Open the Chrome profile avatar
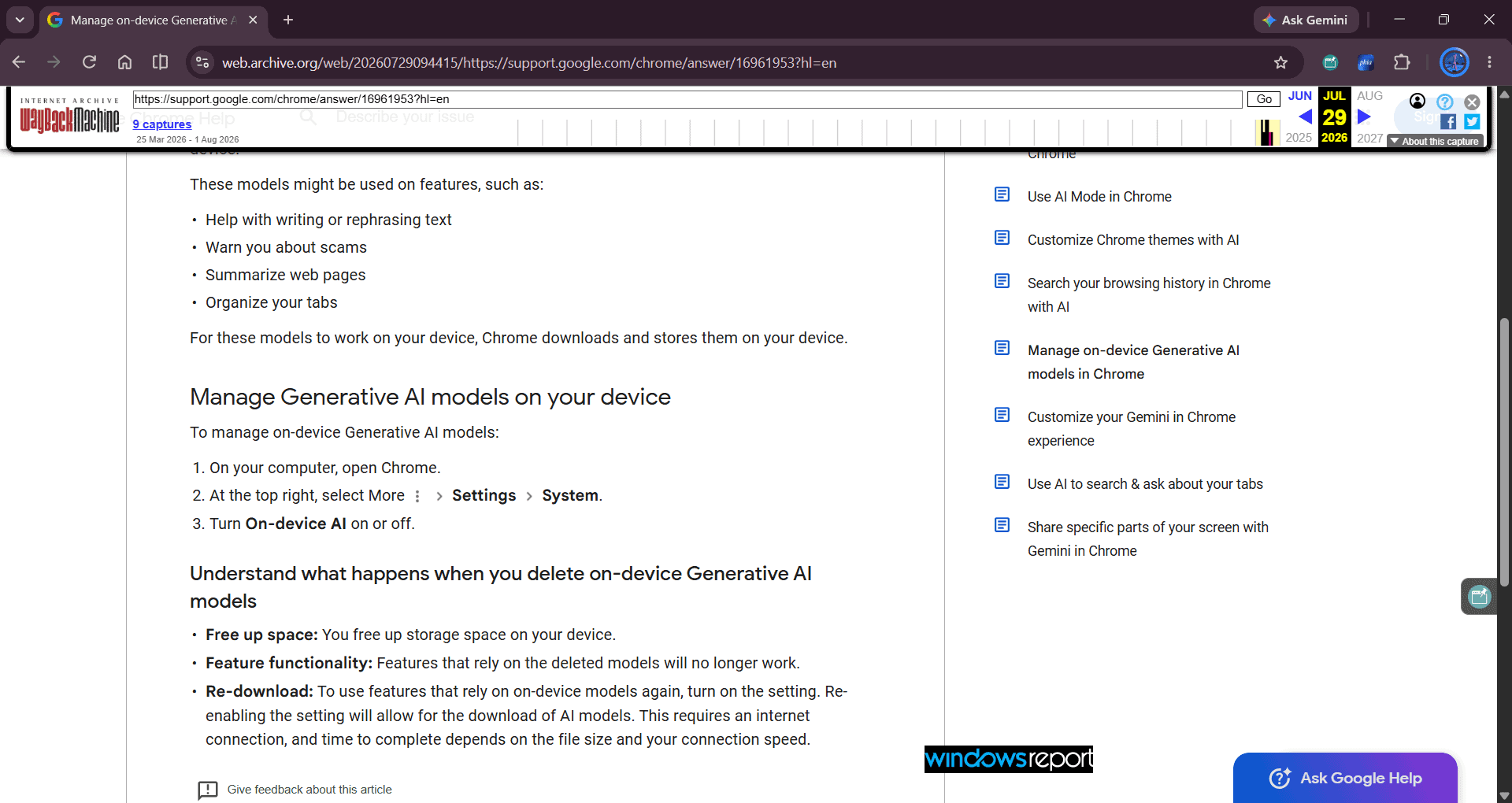The image size is (1512, 803). [1454, 62]
